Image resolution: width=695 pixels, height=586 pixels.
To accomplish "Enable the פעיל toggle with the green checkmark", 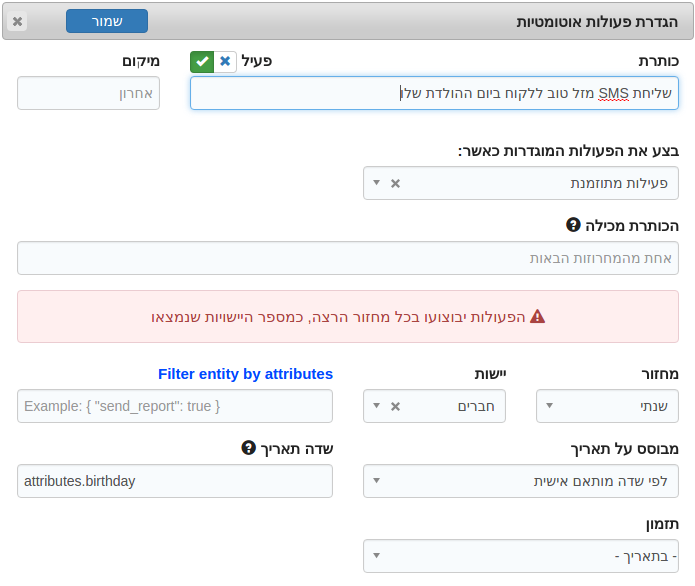I will pos(202,62).
